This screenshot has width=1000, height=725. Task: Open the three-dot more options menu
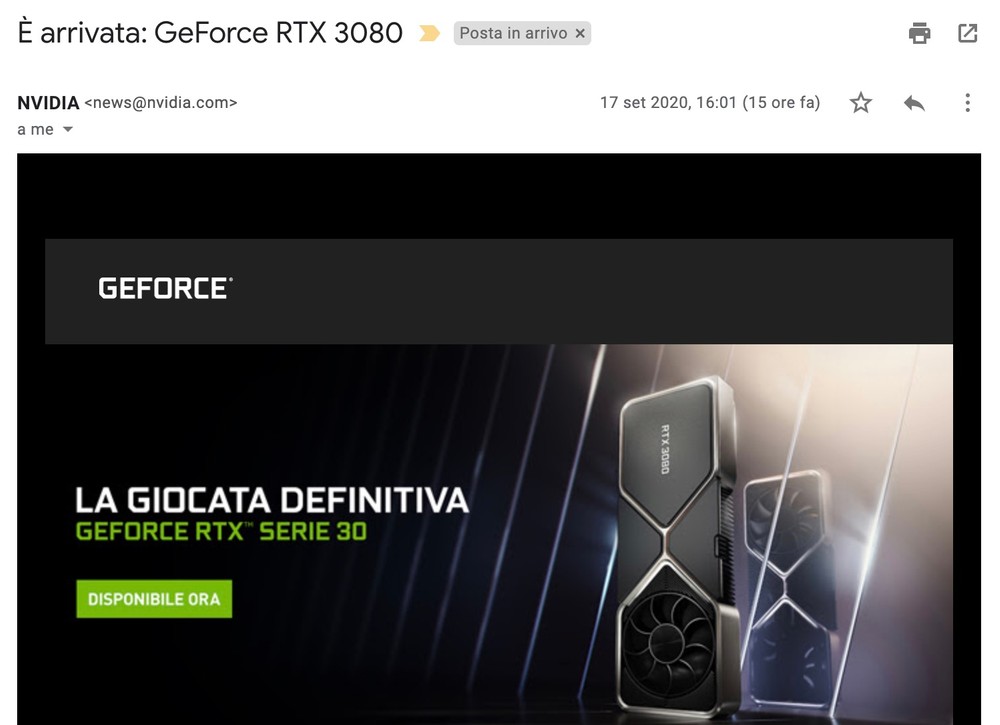tap(967, 103)
